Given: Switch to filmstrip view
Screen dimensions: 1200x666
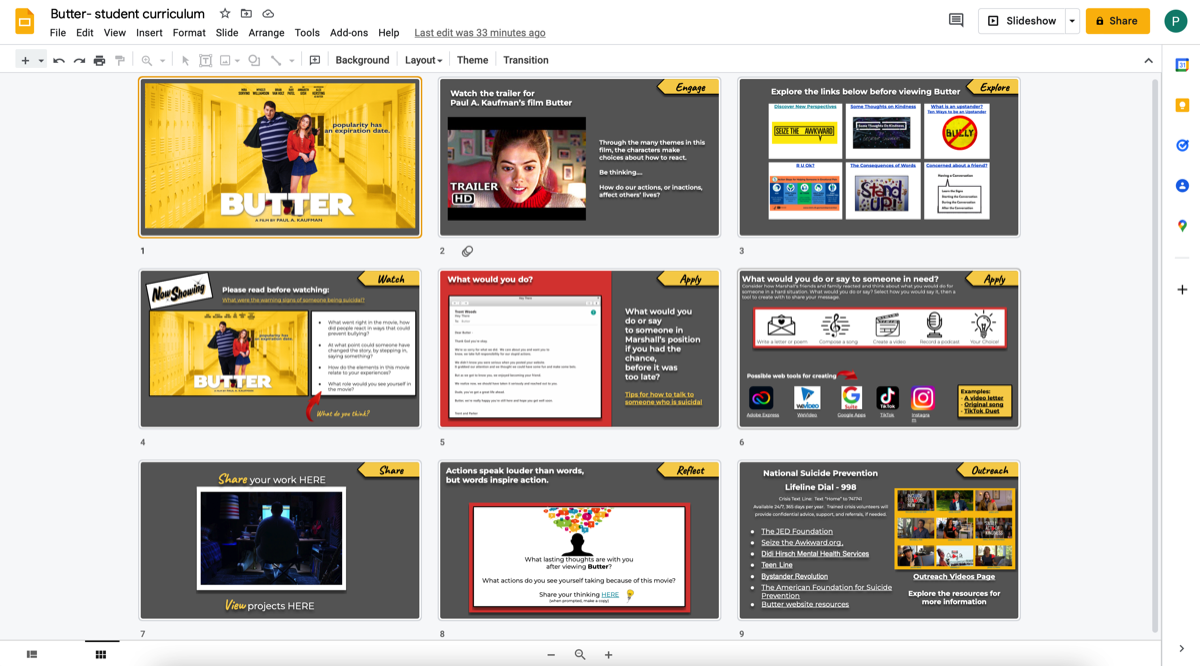Looking at the screenshot, I should tap(32, 654).
